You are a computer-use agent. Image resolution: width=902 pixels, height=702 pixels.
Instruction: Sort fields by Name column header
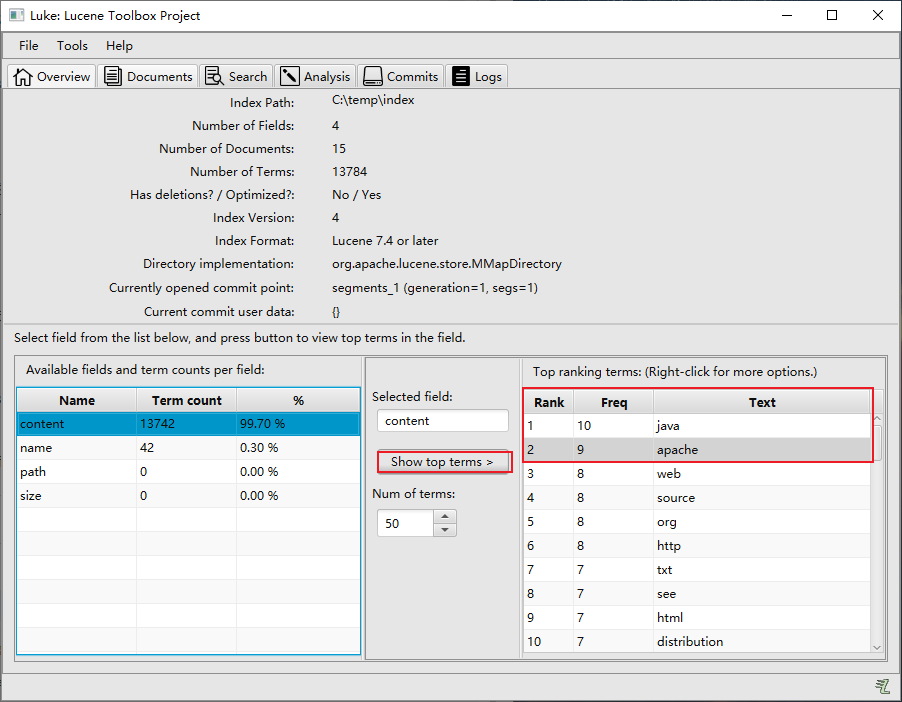click(77, 400)
